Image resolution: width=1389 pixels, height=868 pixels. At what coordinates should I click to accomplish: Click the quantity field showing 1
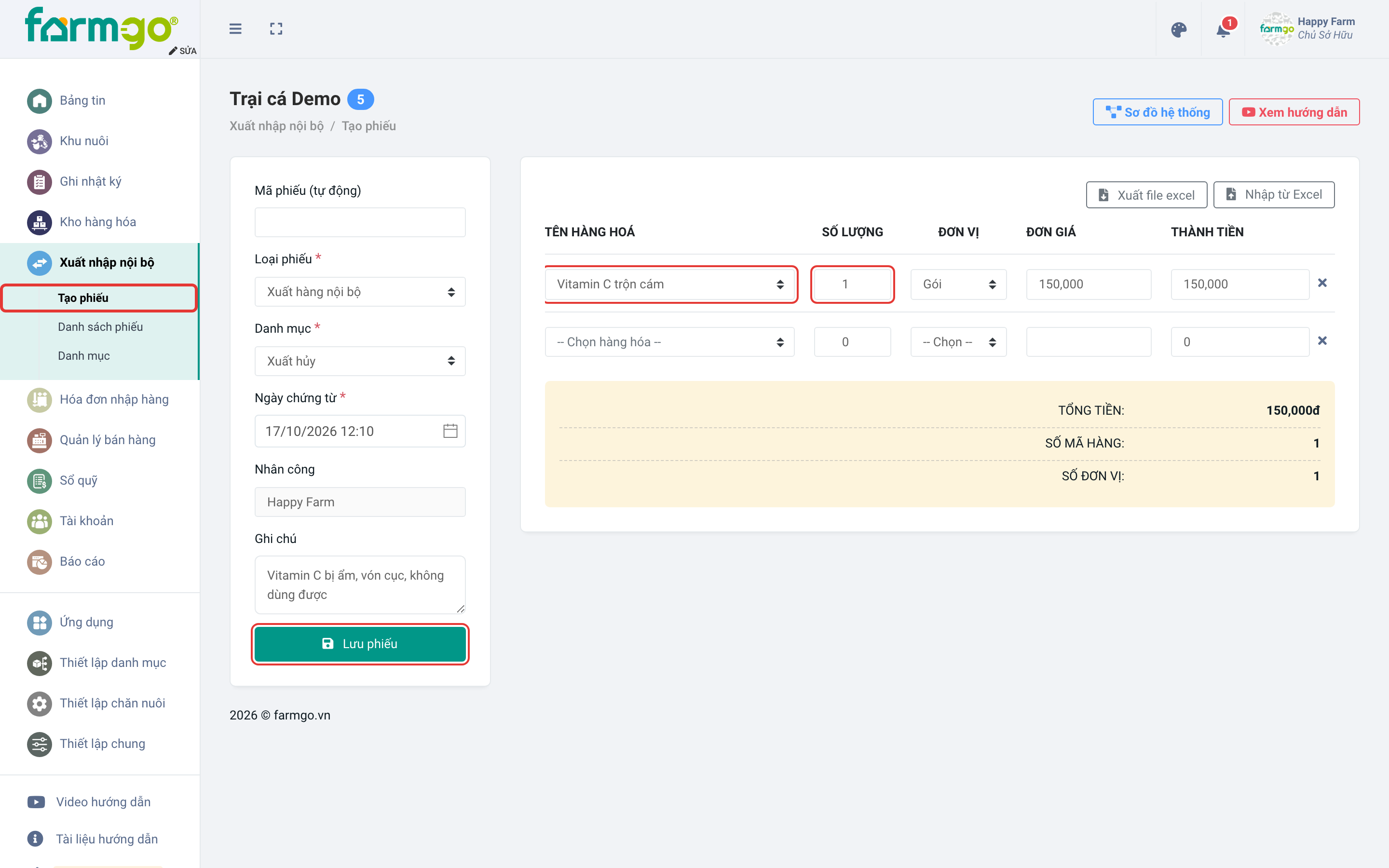(852, 284)
